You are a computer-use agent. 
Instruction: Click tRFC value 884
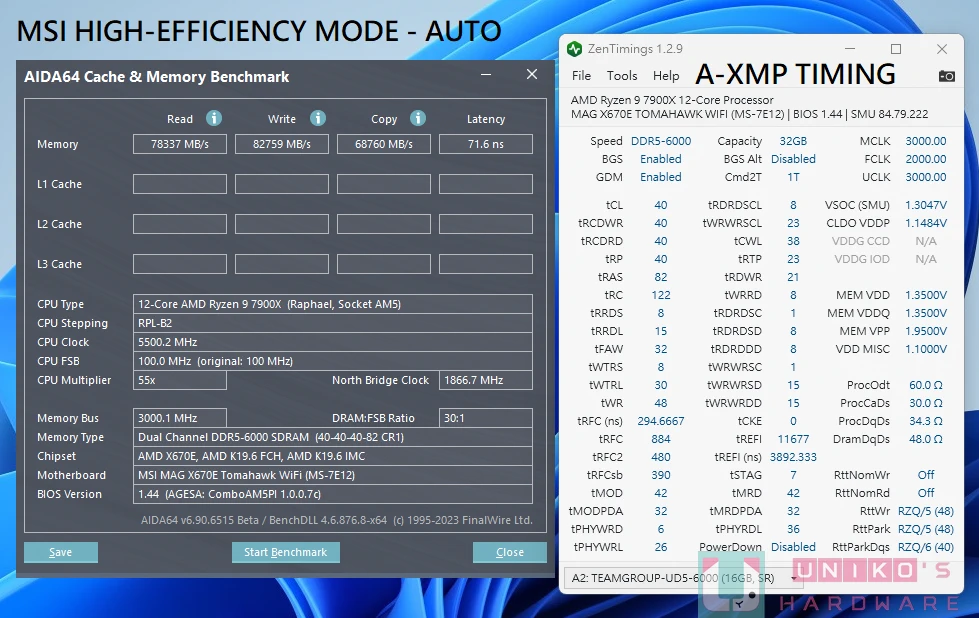pyautogui.click(x=661, y=439)
